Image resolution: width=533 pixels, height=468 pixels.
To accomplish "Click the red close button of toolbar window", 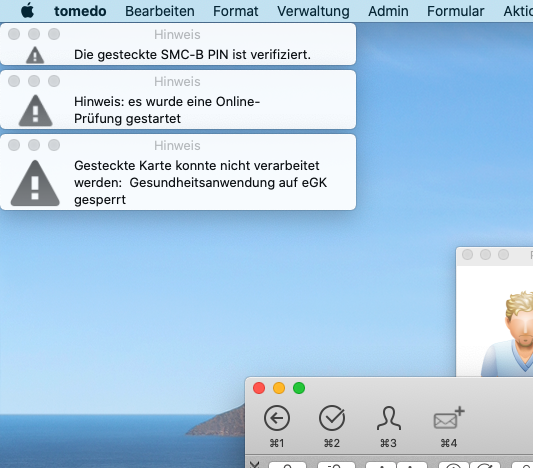I will point(259,388).
